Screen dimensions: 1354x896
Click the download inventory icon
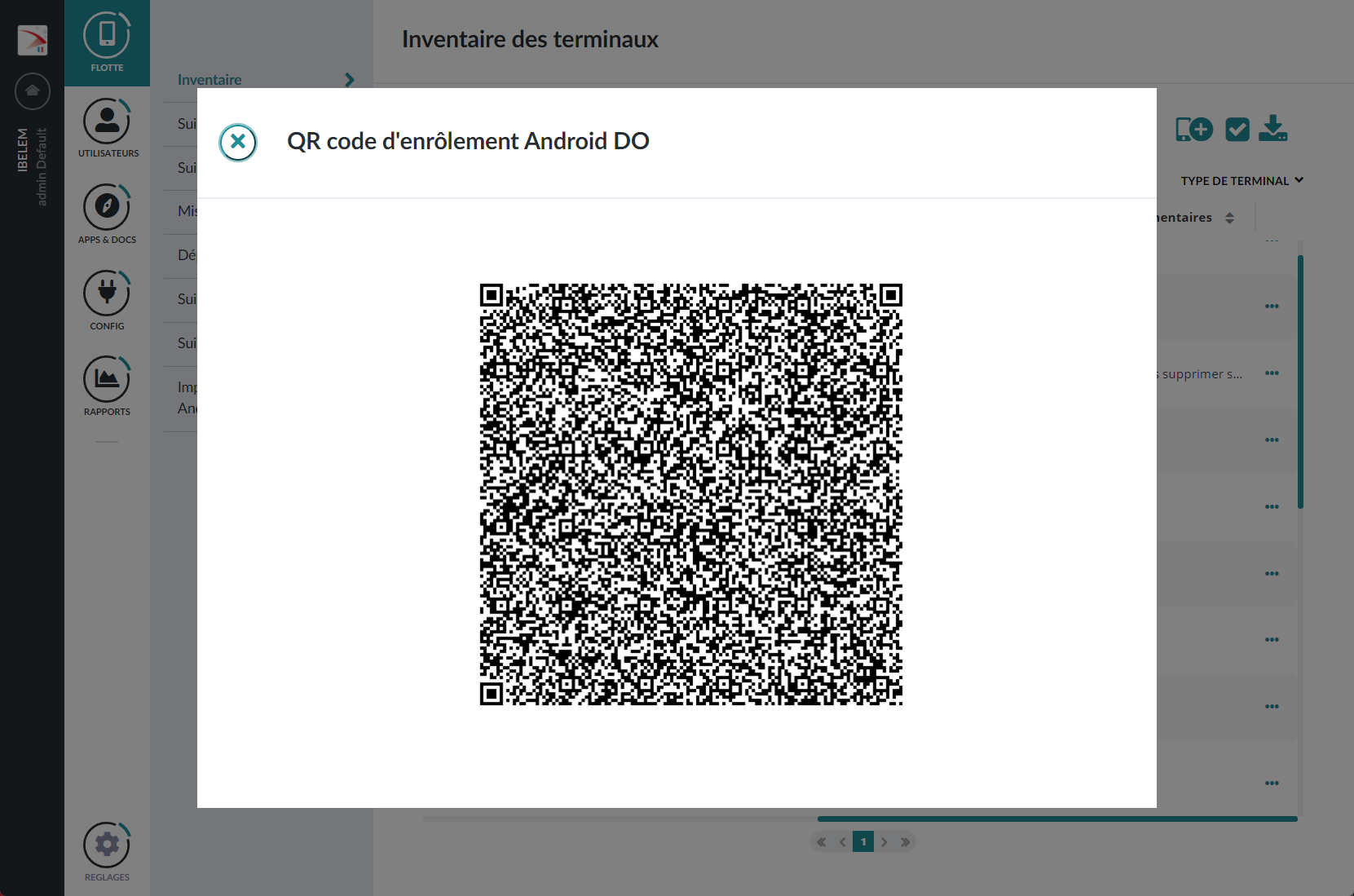(1273, 128)
